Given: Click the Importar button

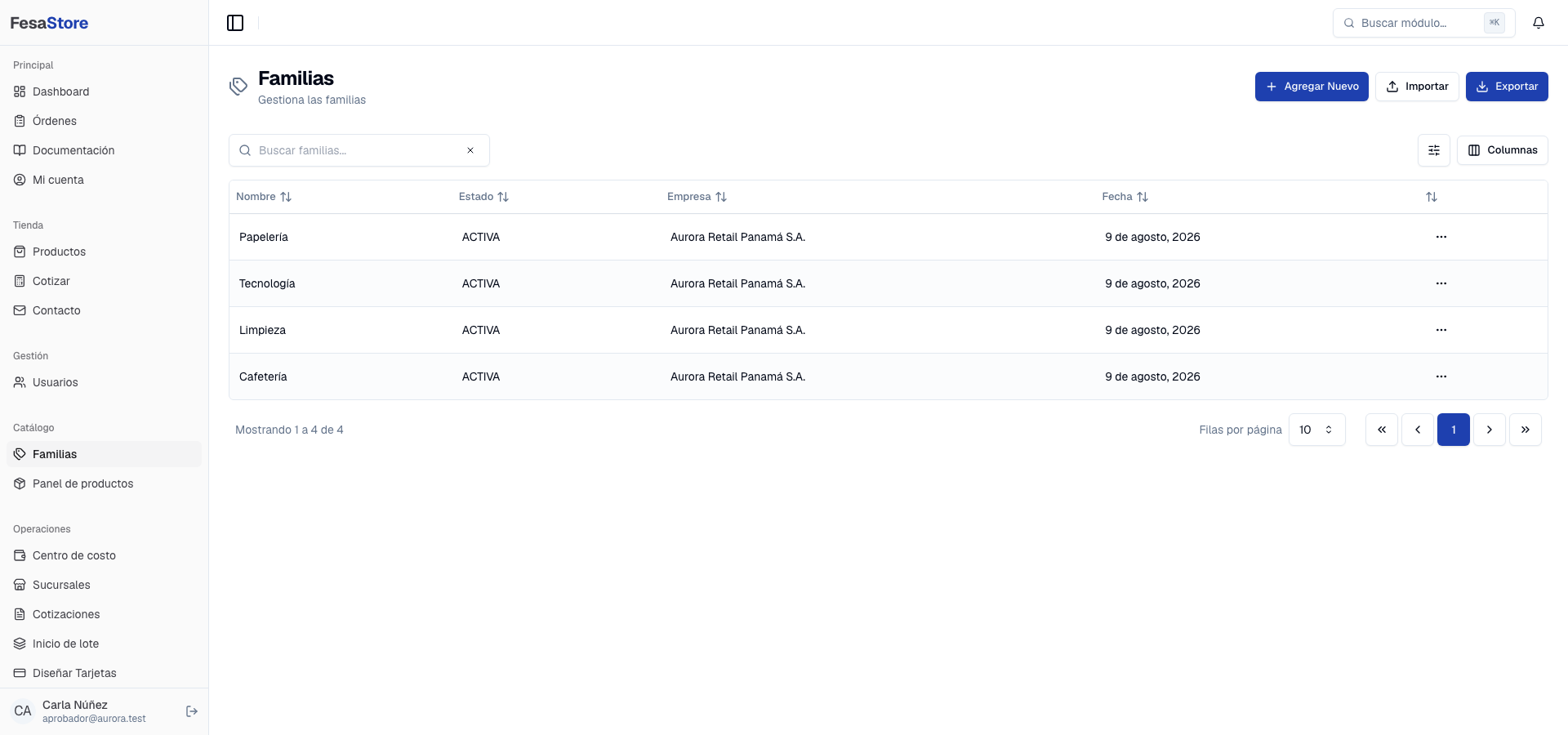Looking at the screenshot, I should point(1417,87).
